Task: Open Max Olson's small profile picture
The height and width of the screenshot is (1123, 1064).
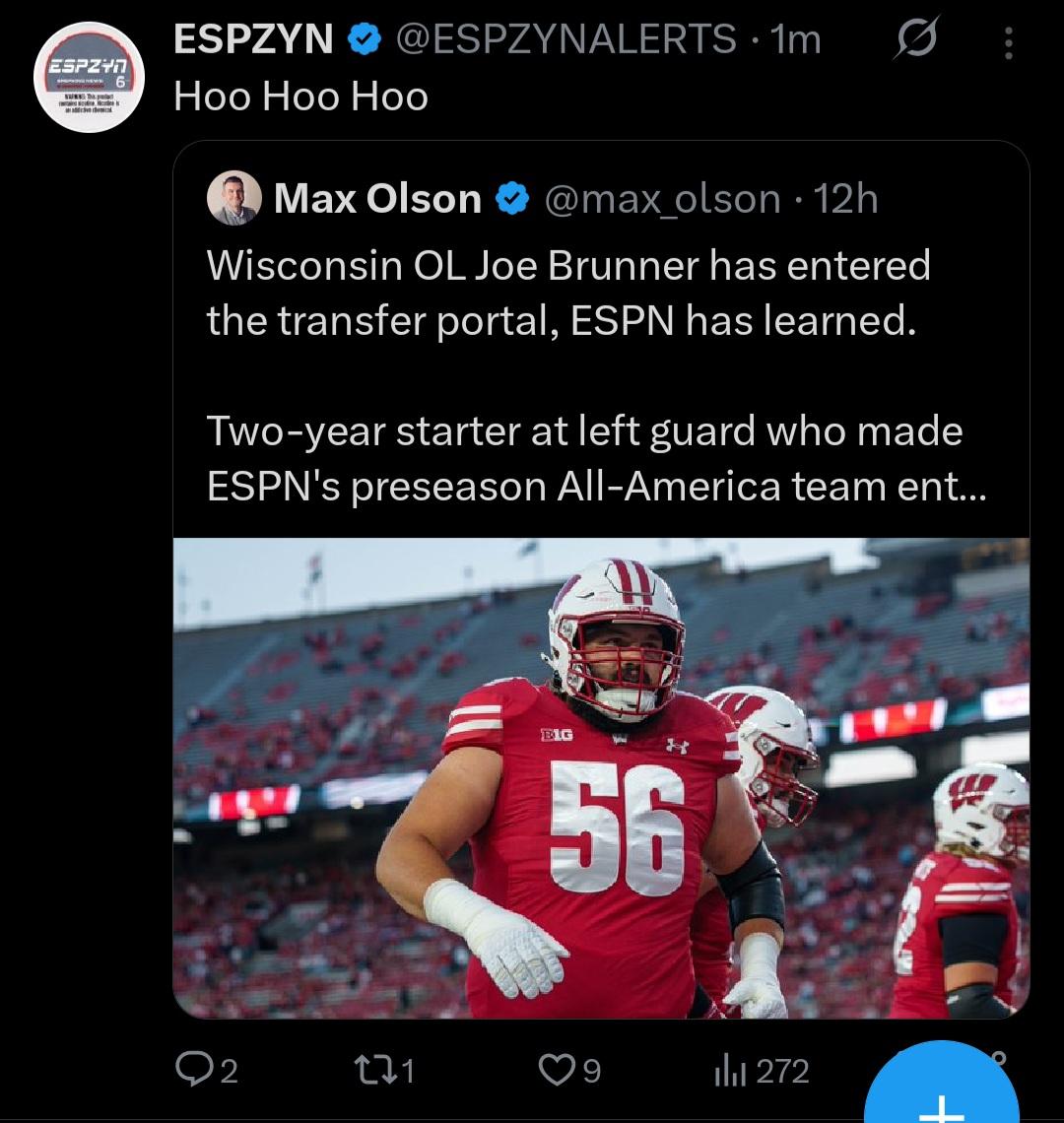Action: (234, 199)
